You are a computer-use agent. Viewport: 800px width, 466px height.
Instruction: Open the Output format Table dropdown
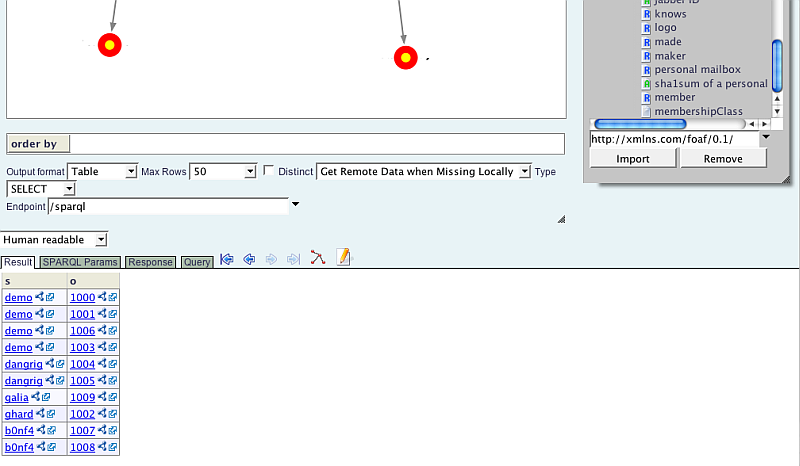coord(103,171)
